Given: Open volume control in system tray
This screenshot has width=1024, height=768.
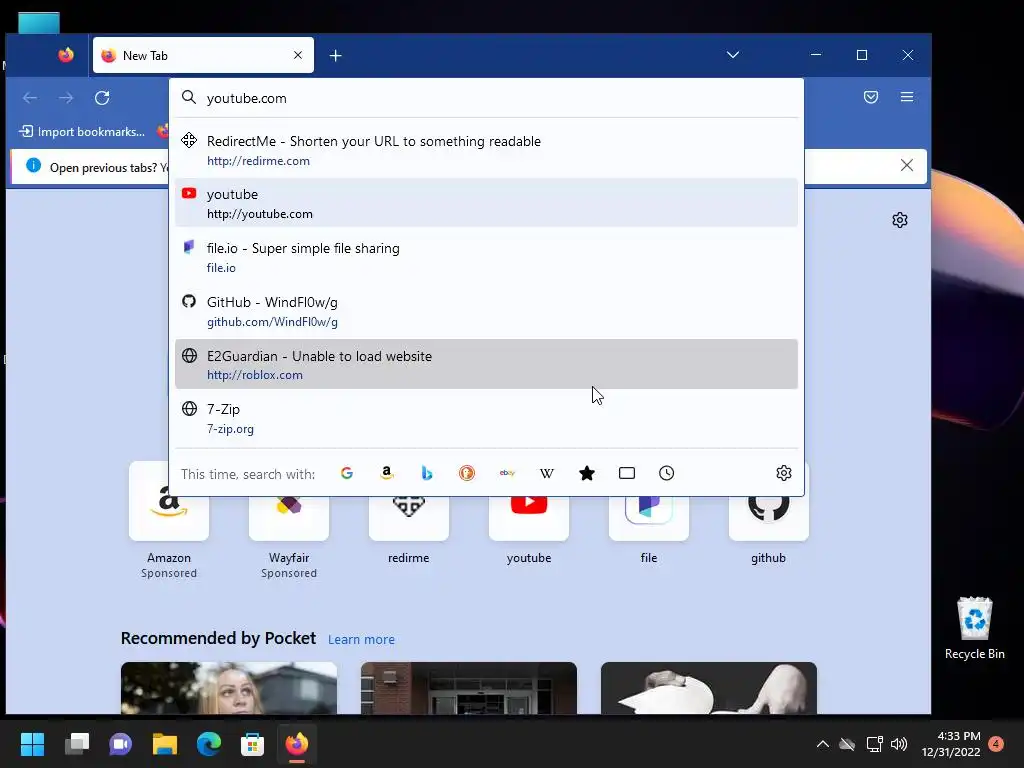Looking at the screenshot, I should click(x=899, y=744).
